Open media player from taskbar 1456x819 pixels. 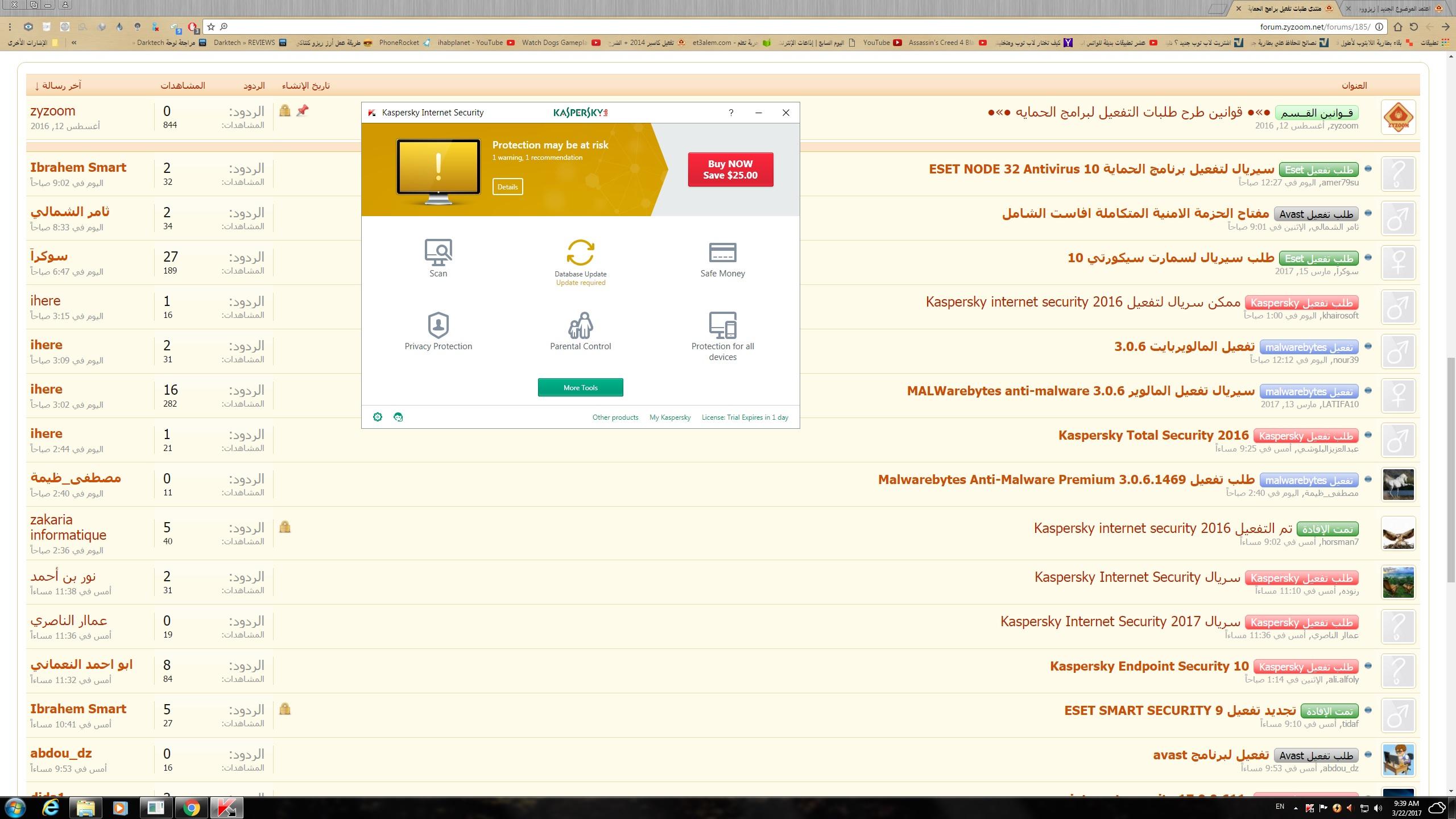pos(120,808)
